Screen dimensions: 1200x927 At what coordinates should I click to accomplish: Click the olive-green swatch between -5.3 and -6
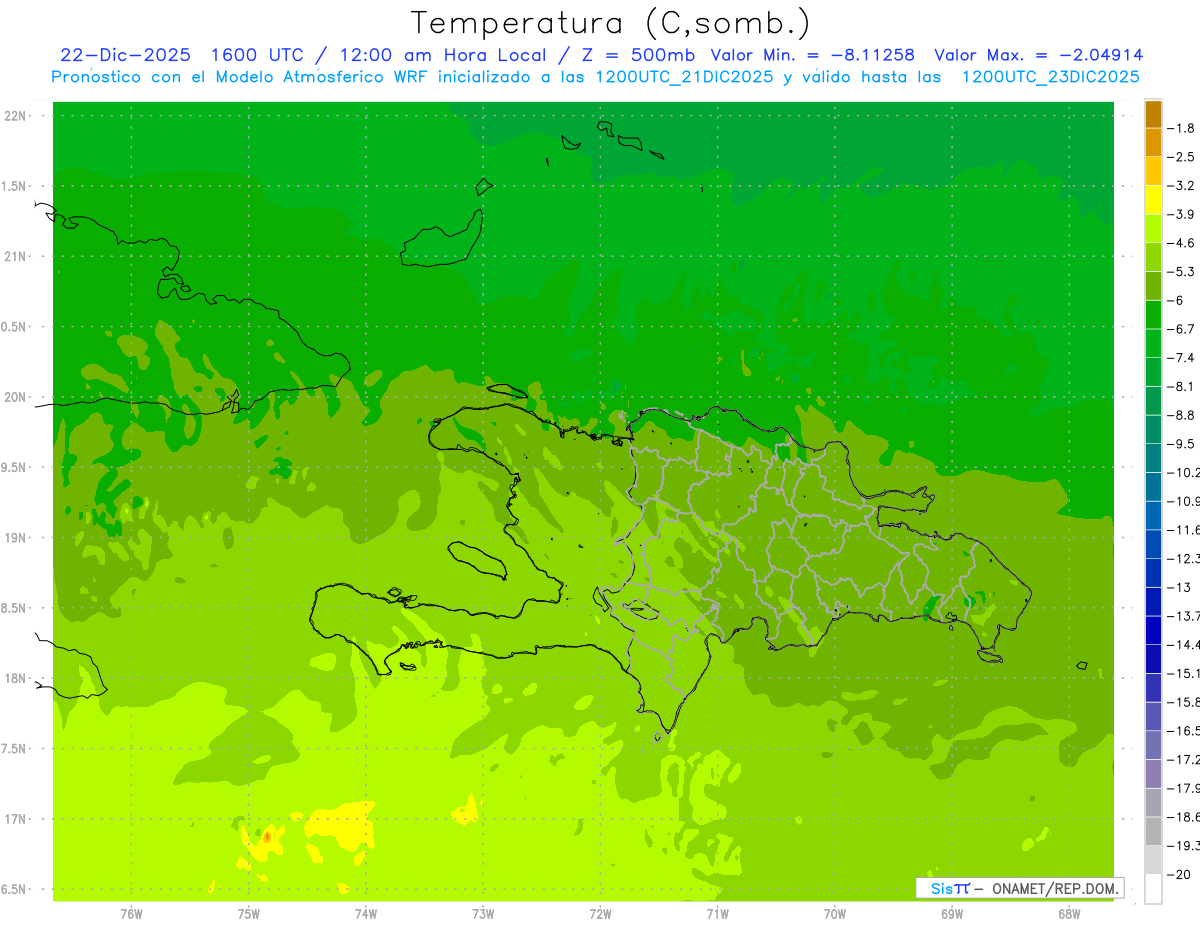click(1153, 286)
